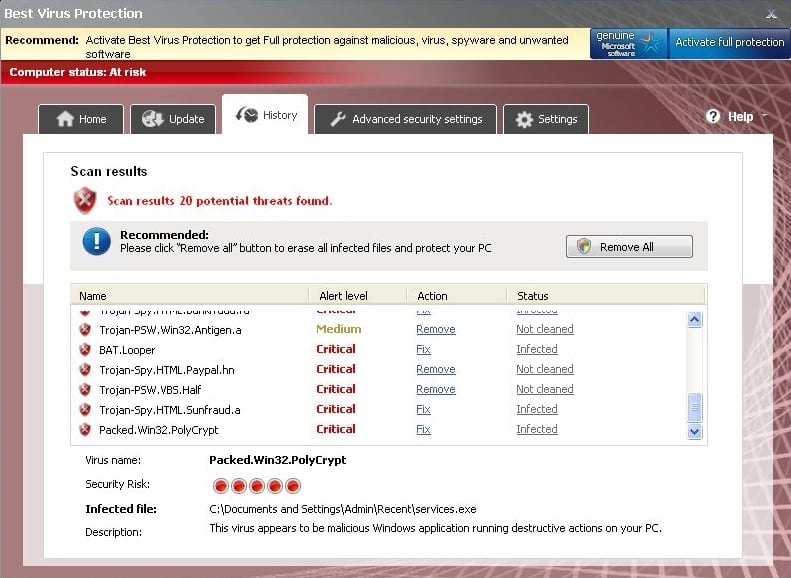Click Medium alert level of Antigen.a

tap(338, 329)
